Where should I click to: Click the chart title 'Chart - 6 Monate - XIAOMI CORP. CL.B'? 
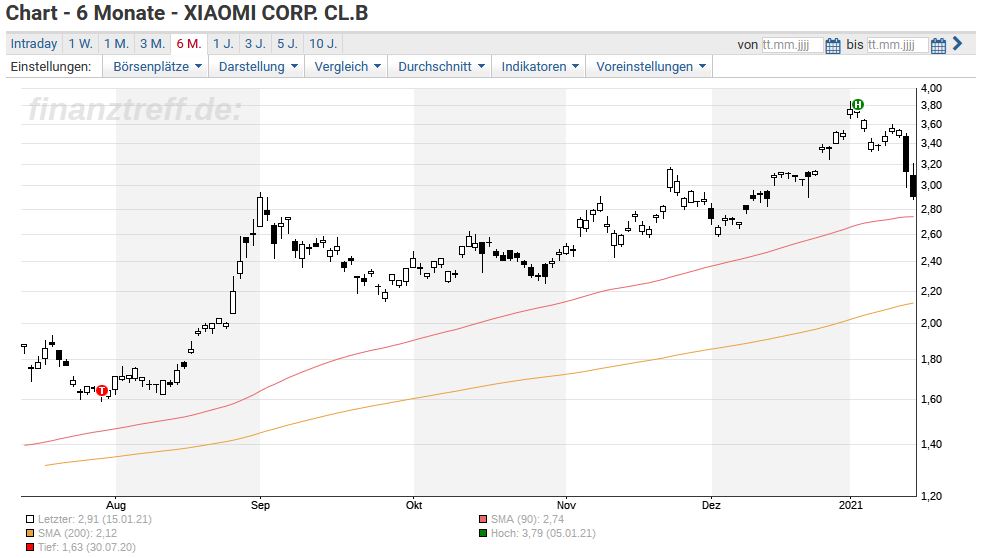pos(186,13)
